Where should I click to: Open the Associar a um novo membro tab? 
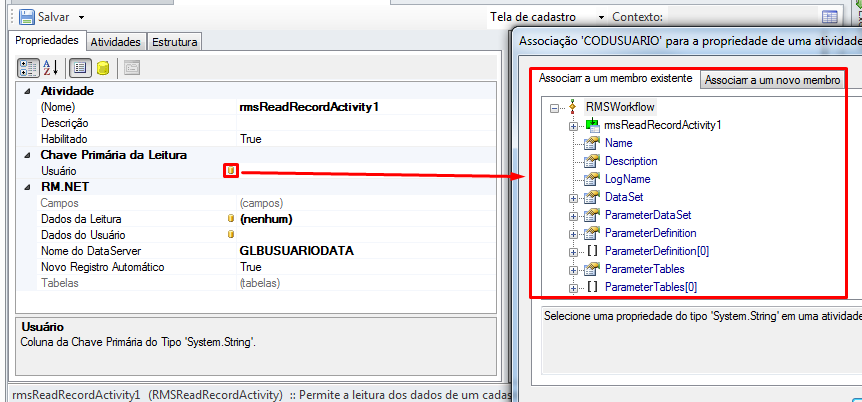[772, 80]
